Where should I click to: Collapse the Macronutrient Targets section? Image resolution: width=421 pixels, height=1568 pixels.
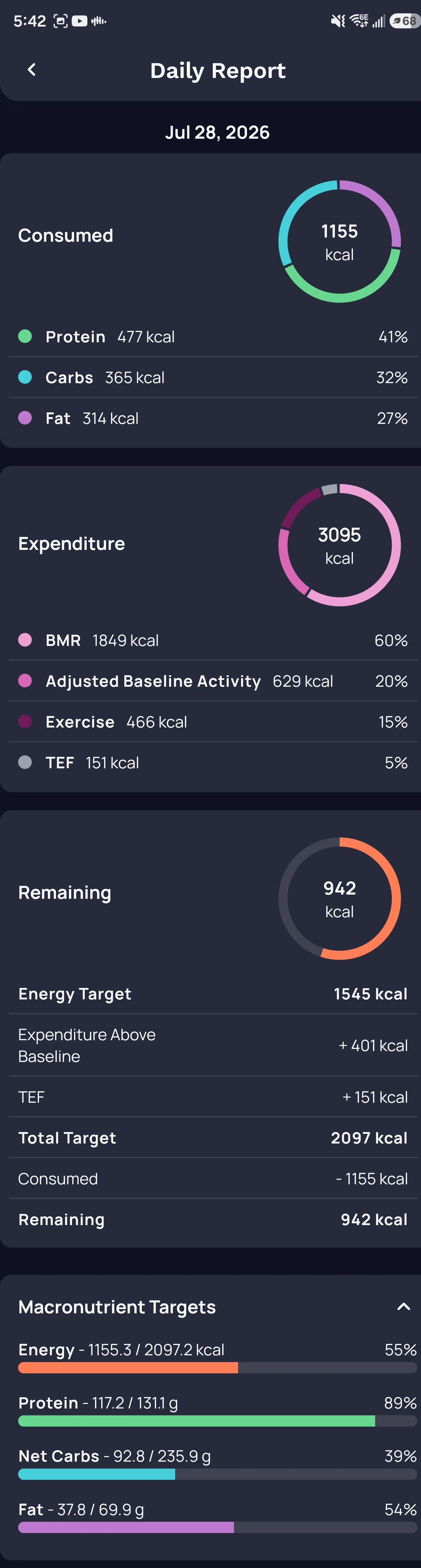403,1306
